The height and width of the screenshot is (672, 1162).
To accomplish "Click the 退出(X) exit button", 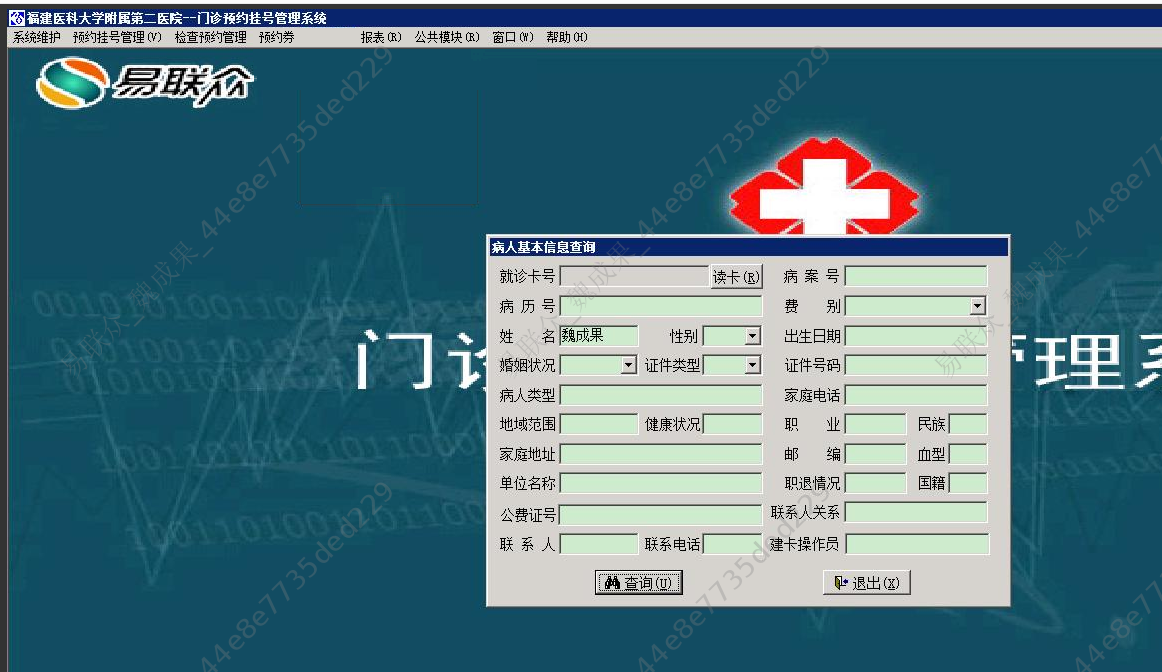I will 866,583.
